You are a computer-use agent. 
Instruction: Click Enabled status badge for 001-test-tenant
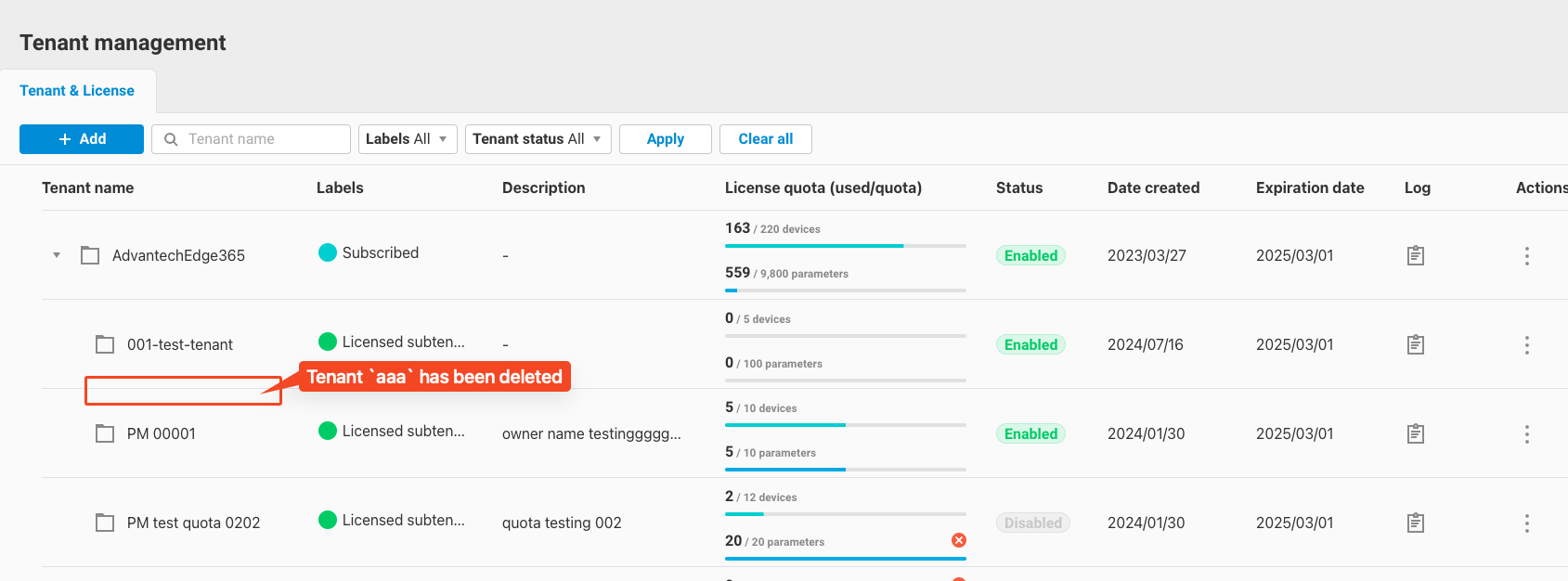pyautogui.click(x=1030, y=344)
